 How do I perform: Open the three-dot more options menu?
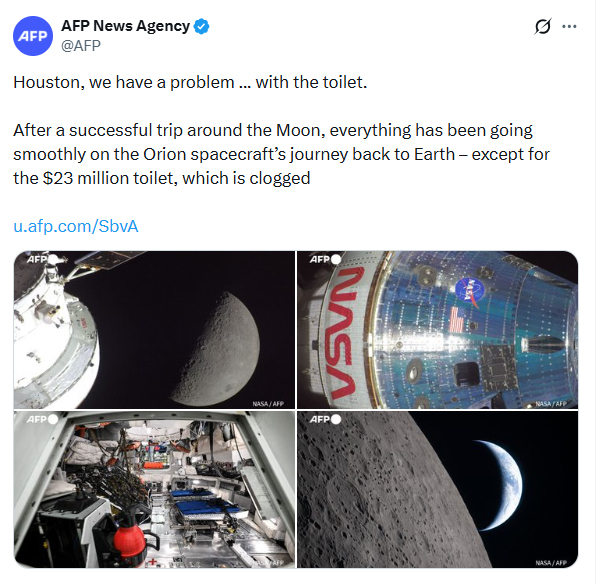coord(570,27)
